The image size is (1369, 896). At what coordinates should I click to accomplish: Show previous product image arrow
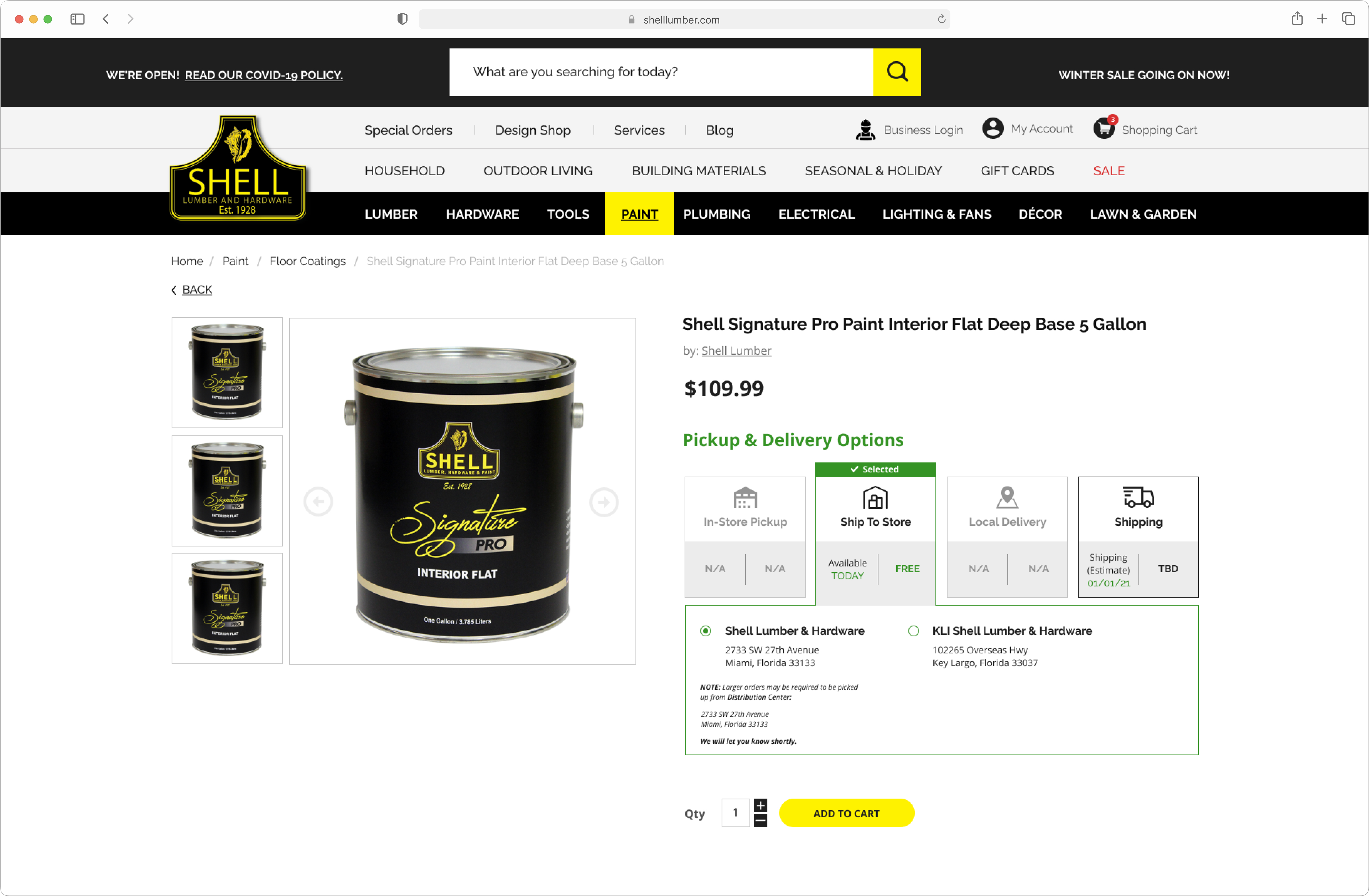318,502
